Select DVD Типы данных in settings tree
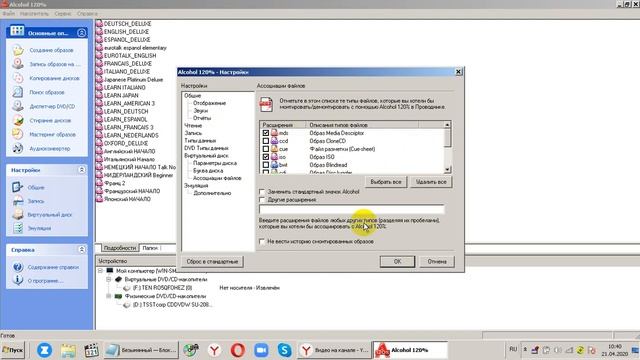Viewport: 640px width, 360px height. (x=206, y=148)
